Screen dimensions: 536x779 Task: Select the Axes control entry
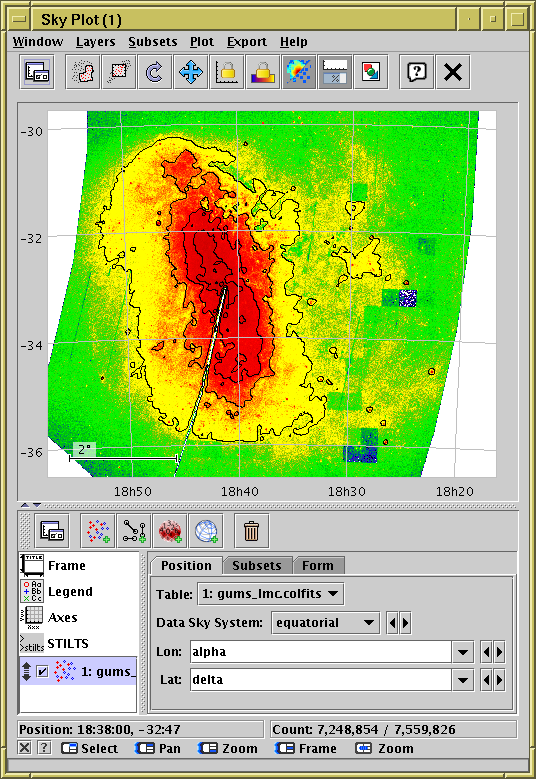click(78, 617)
